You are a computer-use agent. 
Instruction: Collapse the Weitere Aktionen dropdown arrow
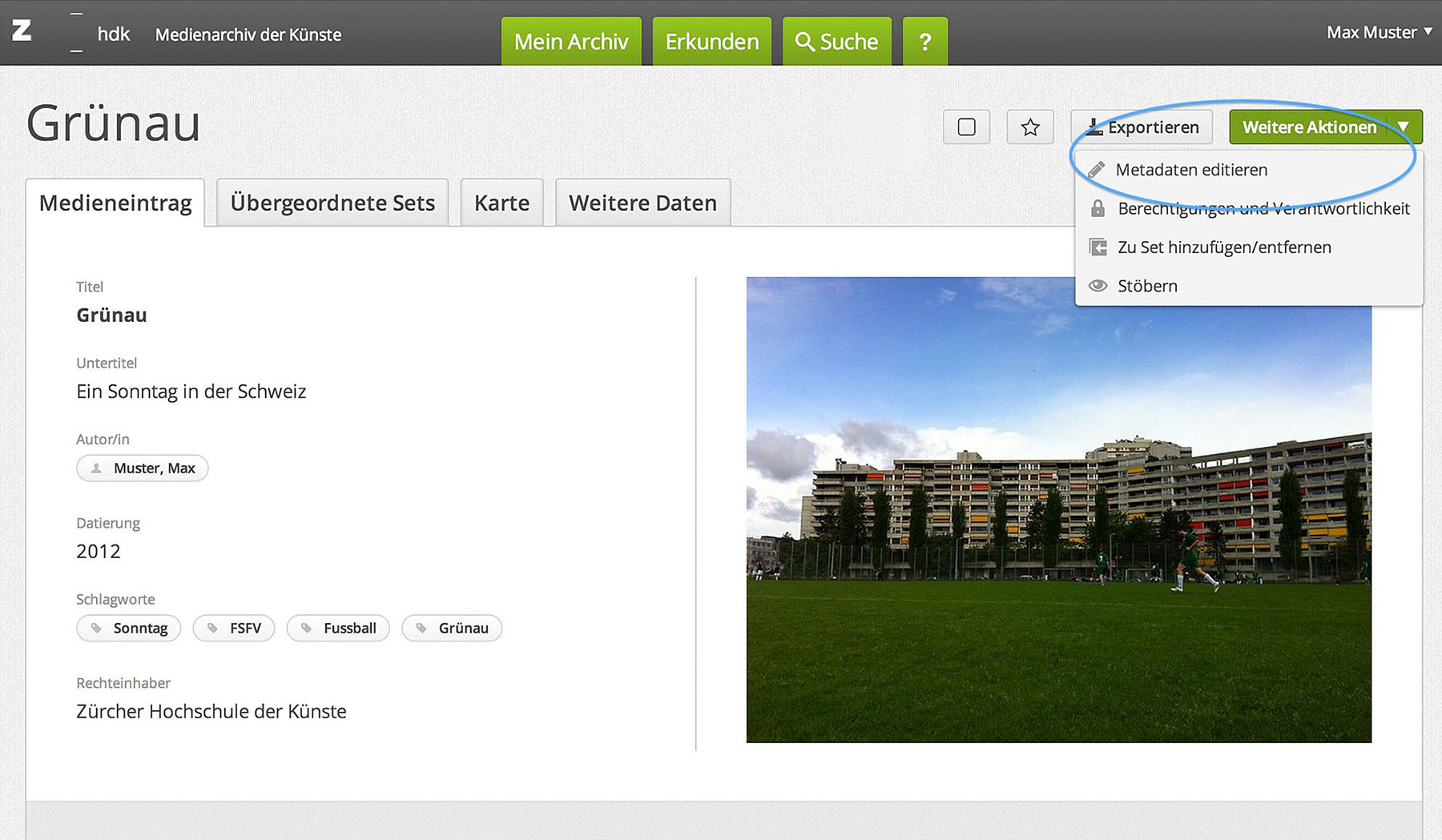1404,127
